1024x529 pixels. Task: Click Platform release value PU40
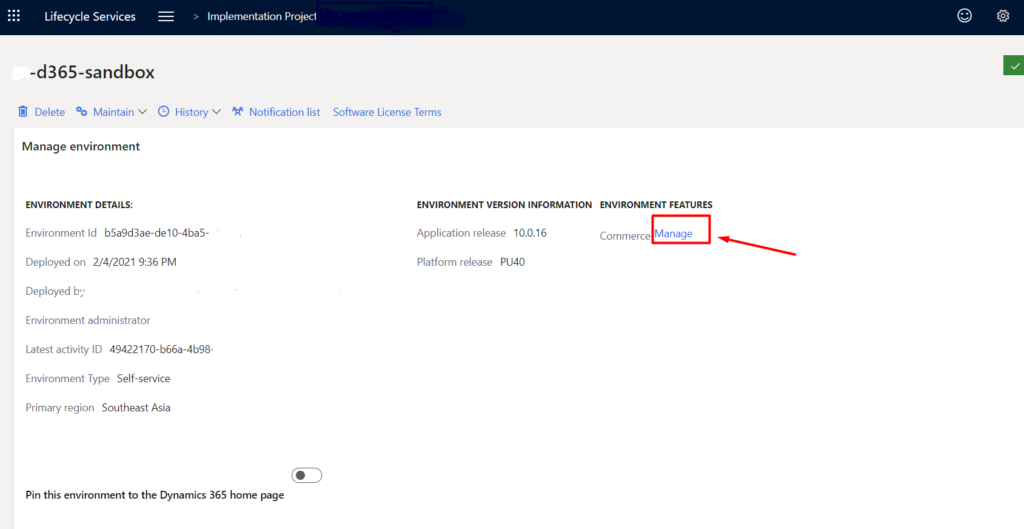513,262
